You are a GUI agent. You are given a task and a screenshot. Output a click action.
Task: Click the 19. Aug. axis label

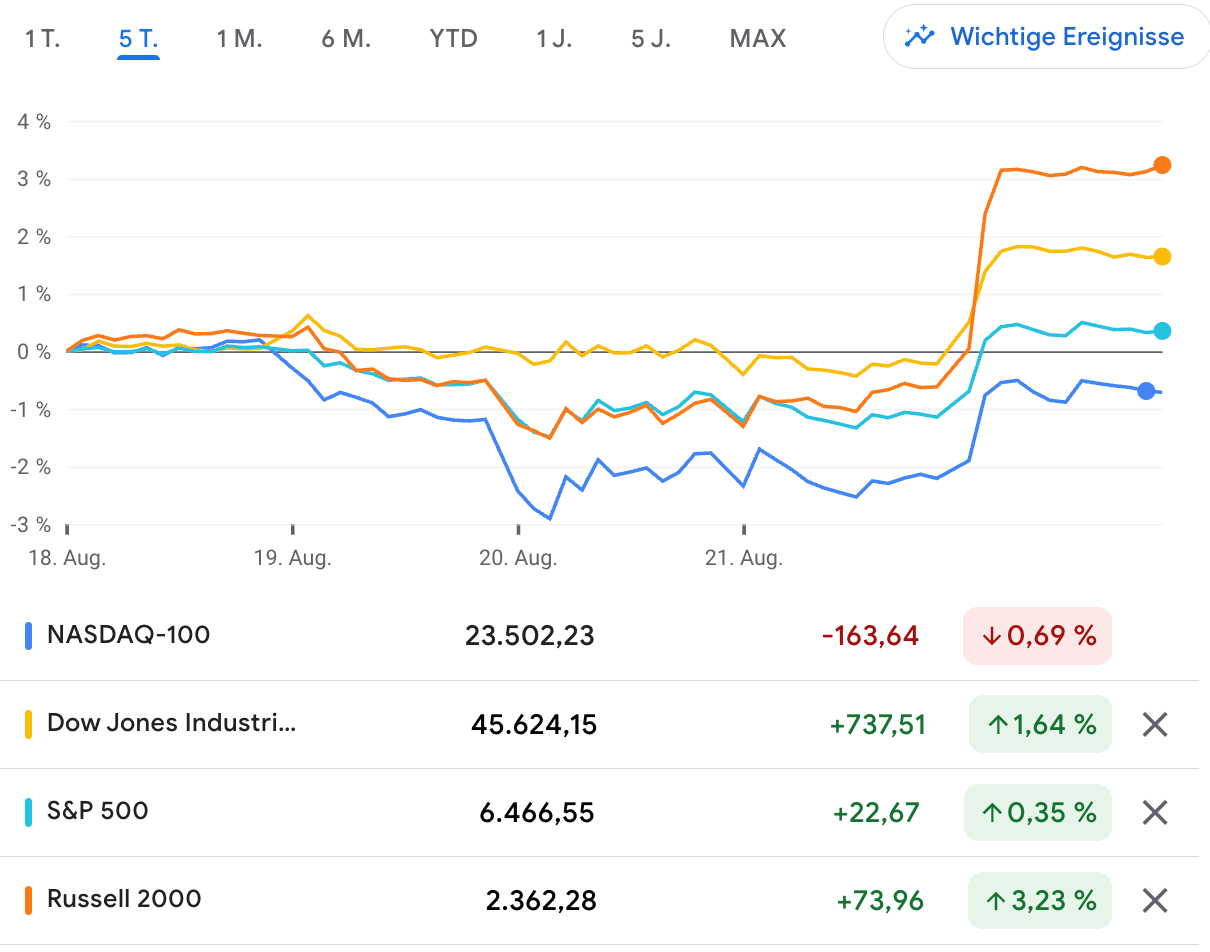coord(292,559)
